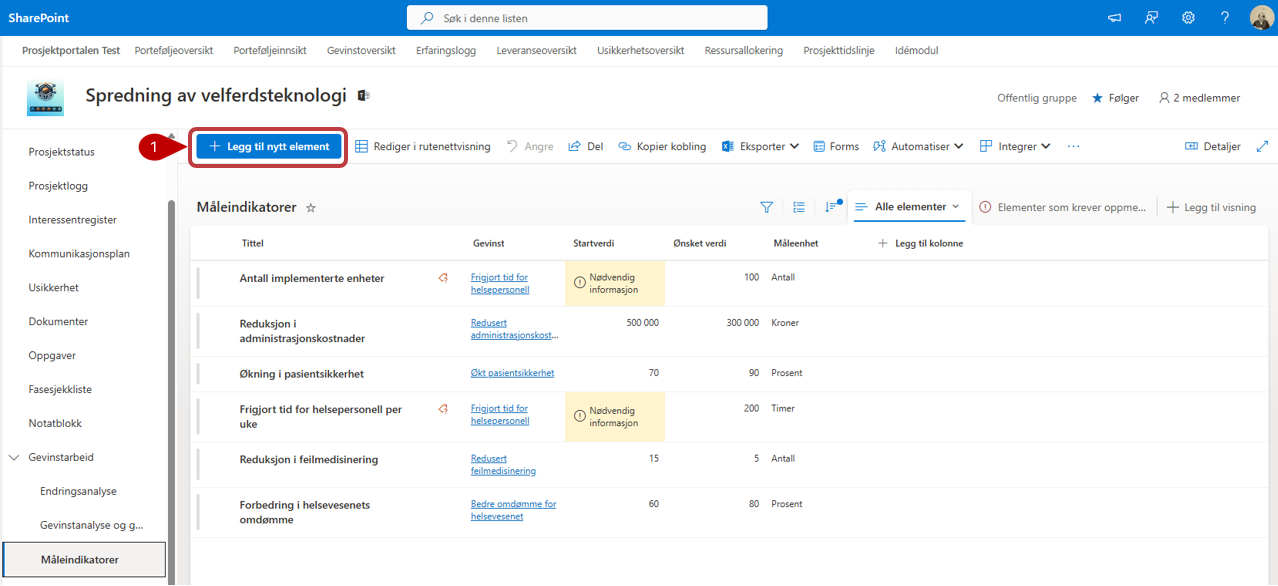Open the Detaljer pane
1278x586 pixels.
[1212, 146]
